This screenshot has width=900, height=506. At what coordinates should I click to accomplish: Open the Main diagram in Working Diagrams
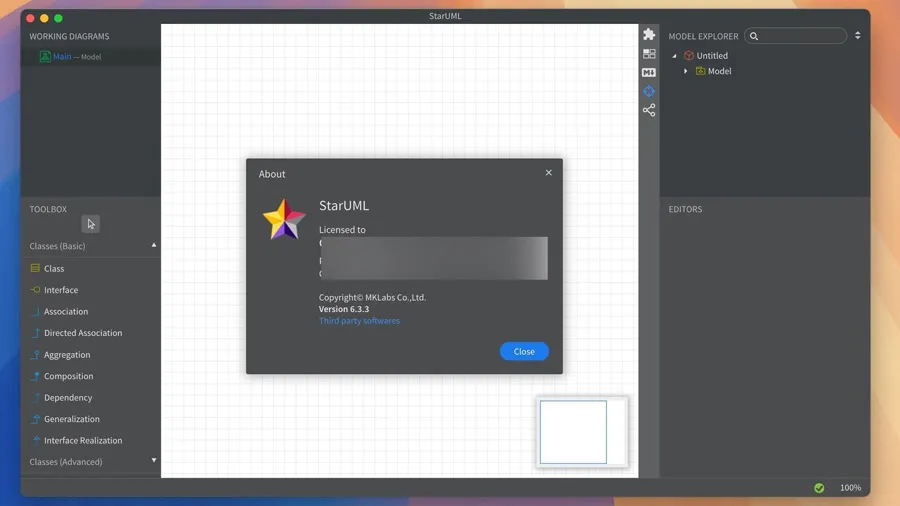[x=62, y=57]
